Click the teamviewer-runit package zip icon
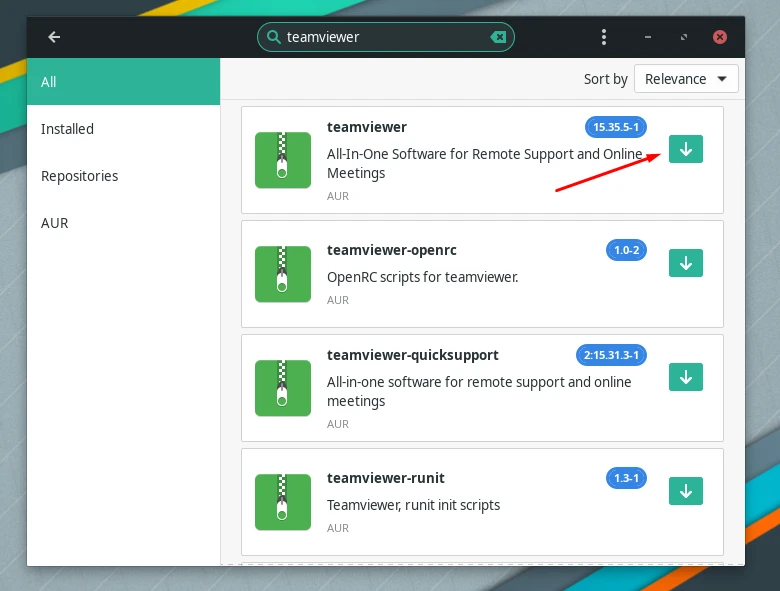Image resolution: width=780 pixels, height=591 pixels. [283, 501]
